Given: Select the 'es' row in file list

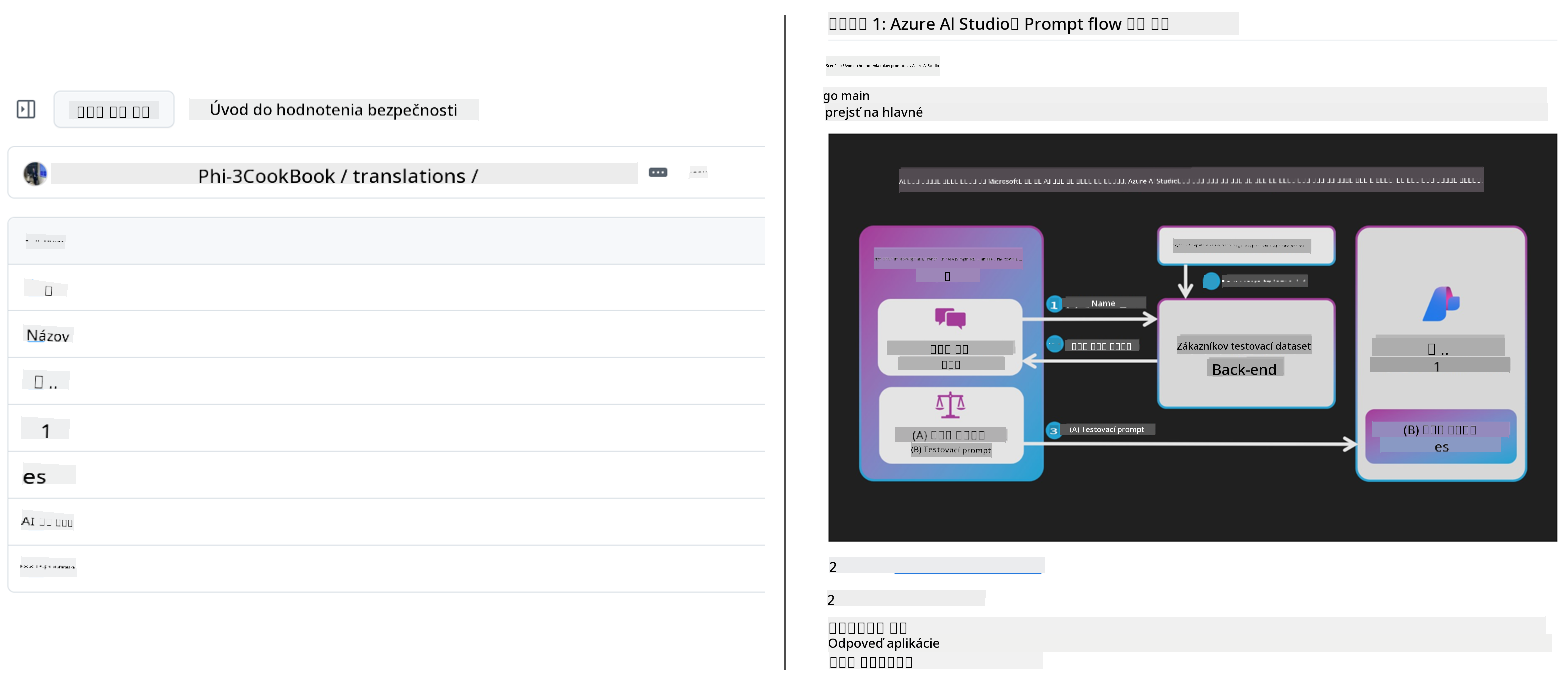Looking at the screenshot, I should tap(386, 476).
